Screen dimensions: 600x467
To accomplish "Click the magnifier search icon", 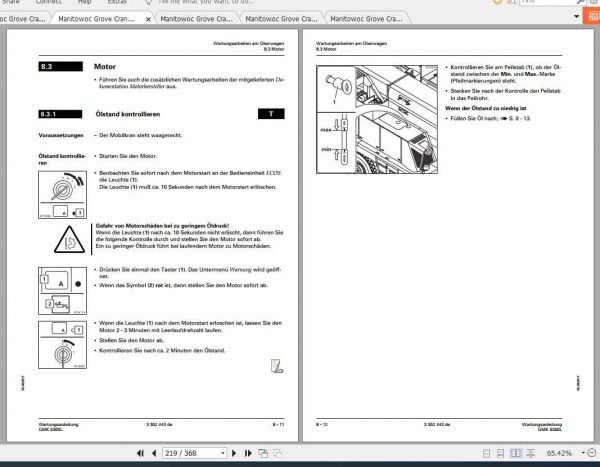I will pos(580,2).
